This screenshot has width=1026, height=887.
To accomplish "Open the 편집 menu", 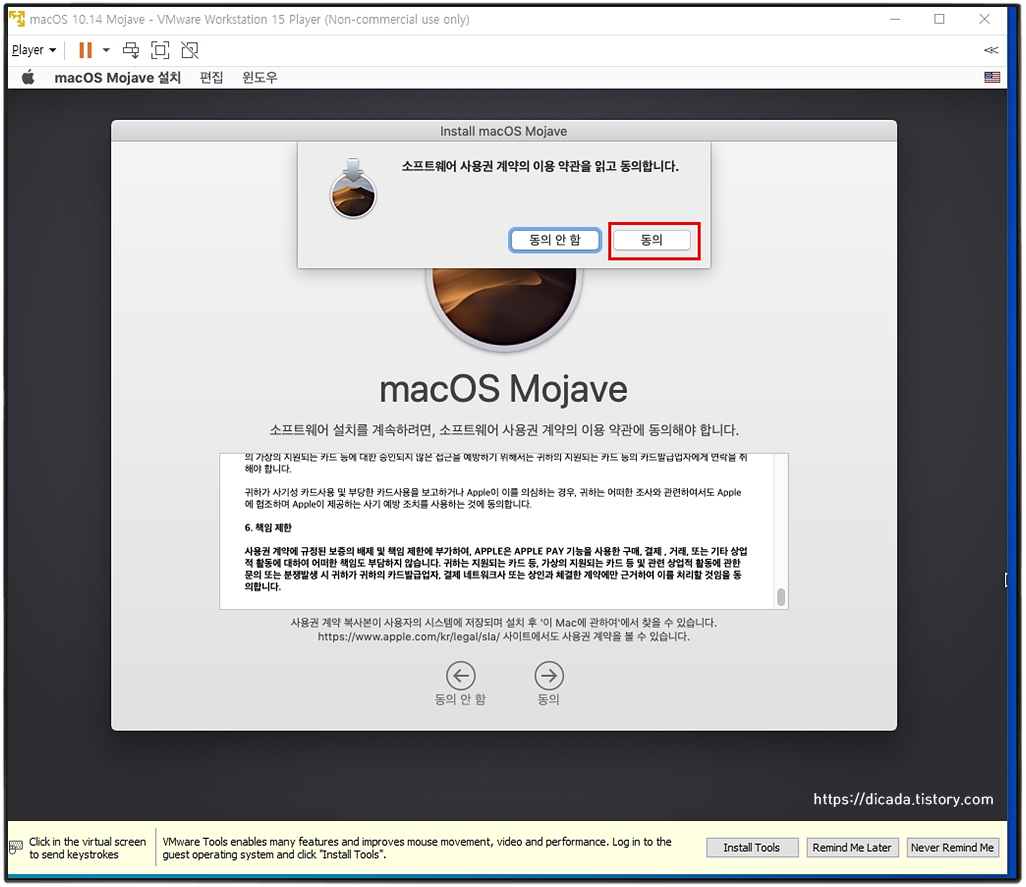I will 211,78.
